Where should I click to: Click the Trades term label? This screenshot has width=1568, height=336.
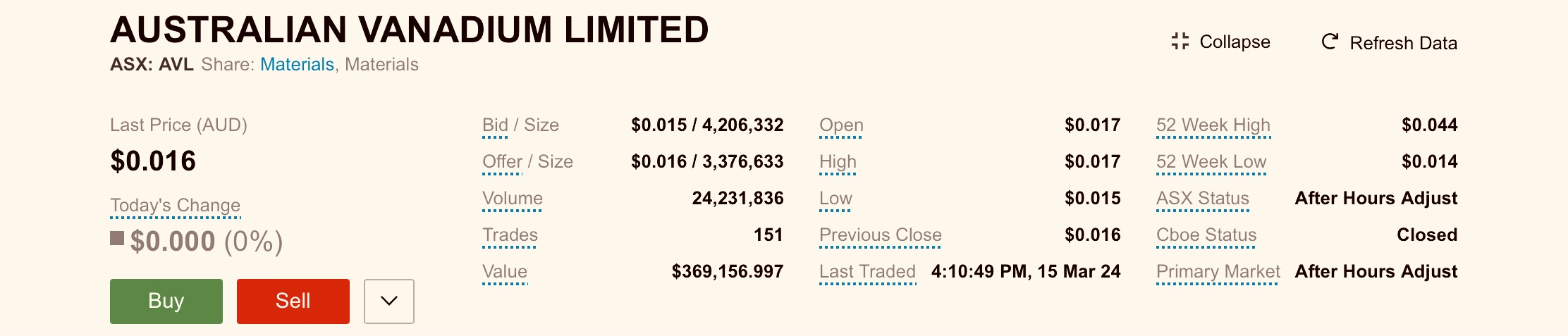coord(510,235)
